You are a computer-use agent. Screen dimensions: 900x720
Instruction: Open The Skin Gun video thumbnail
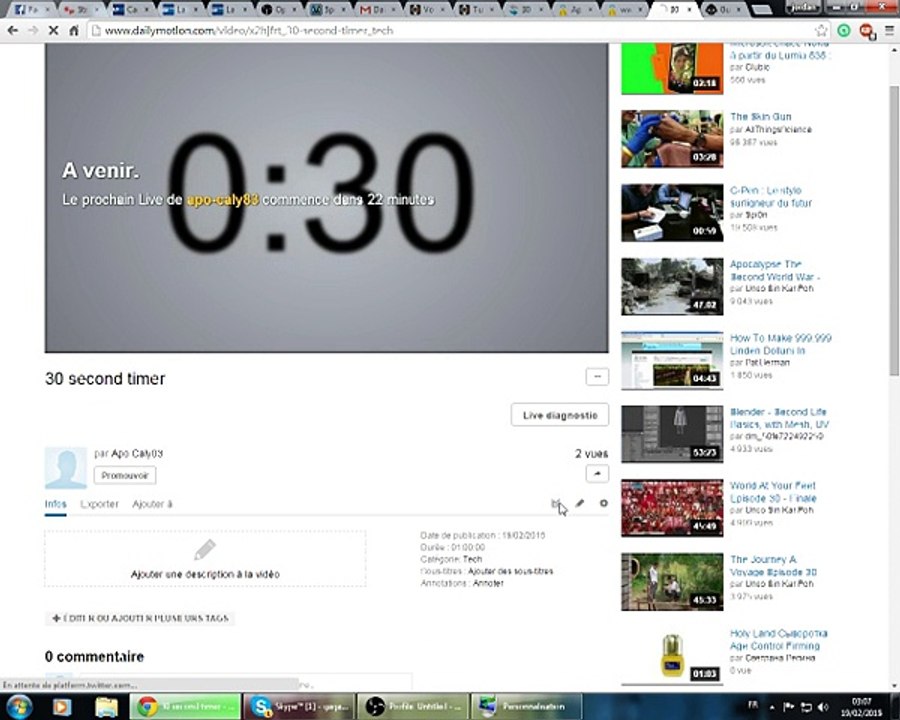pos(672,139)
